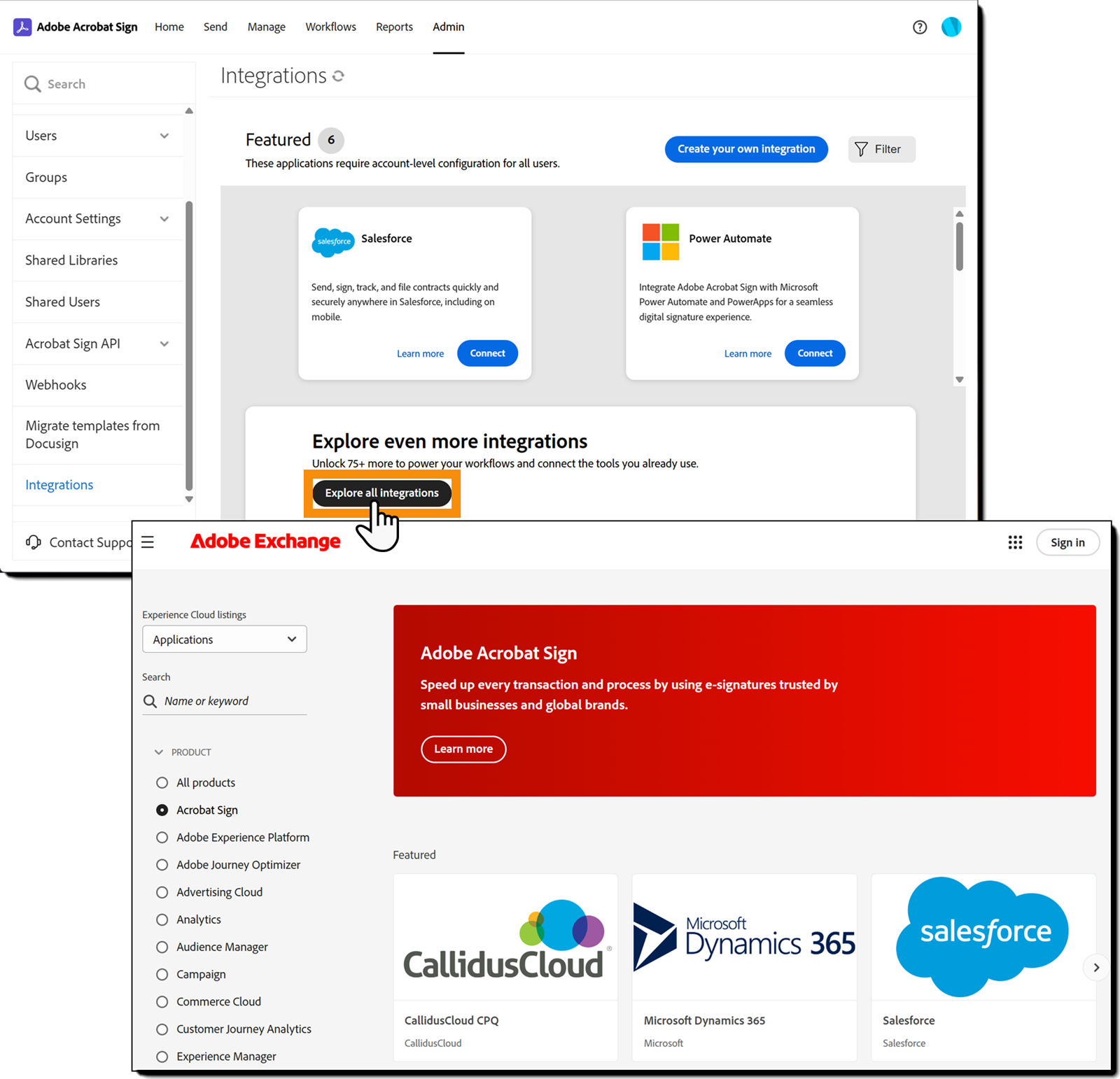The width and height of the screenshot is (1120, 1079).
Task: Open the help question mark icon
Action: [x=919, y=27]
